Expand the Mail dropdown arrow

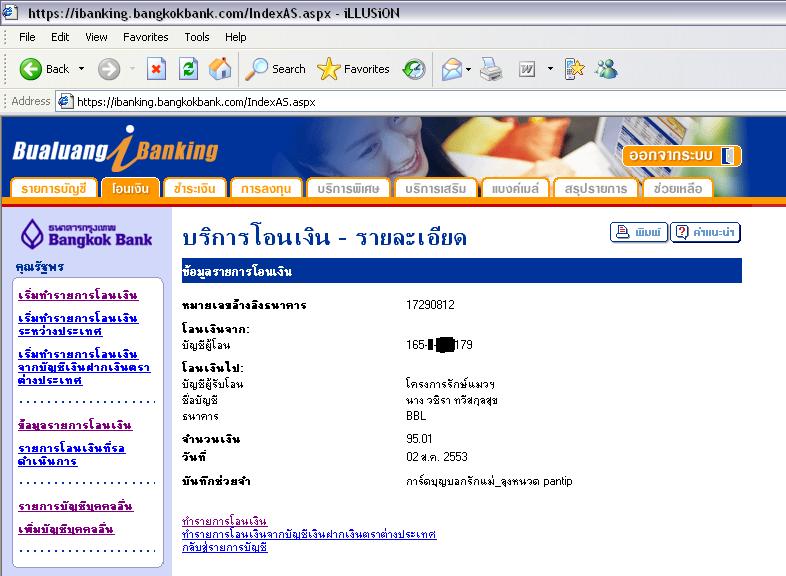click(x=469, y=69)
